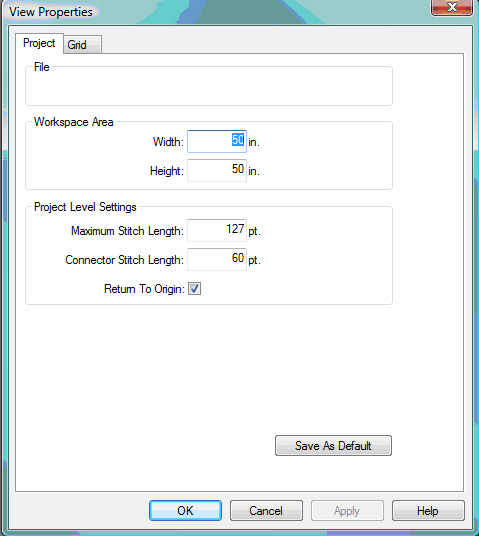
Task: Click the Return To Origin label text
Action: [x=144, y=289]
